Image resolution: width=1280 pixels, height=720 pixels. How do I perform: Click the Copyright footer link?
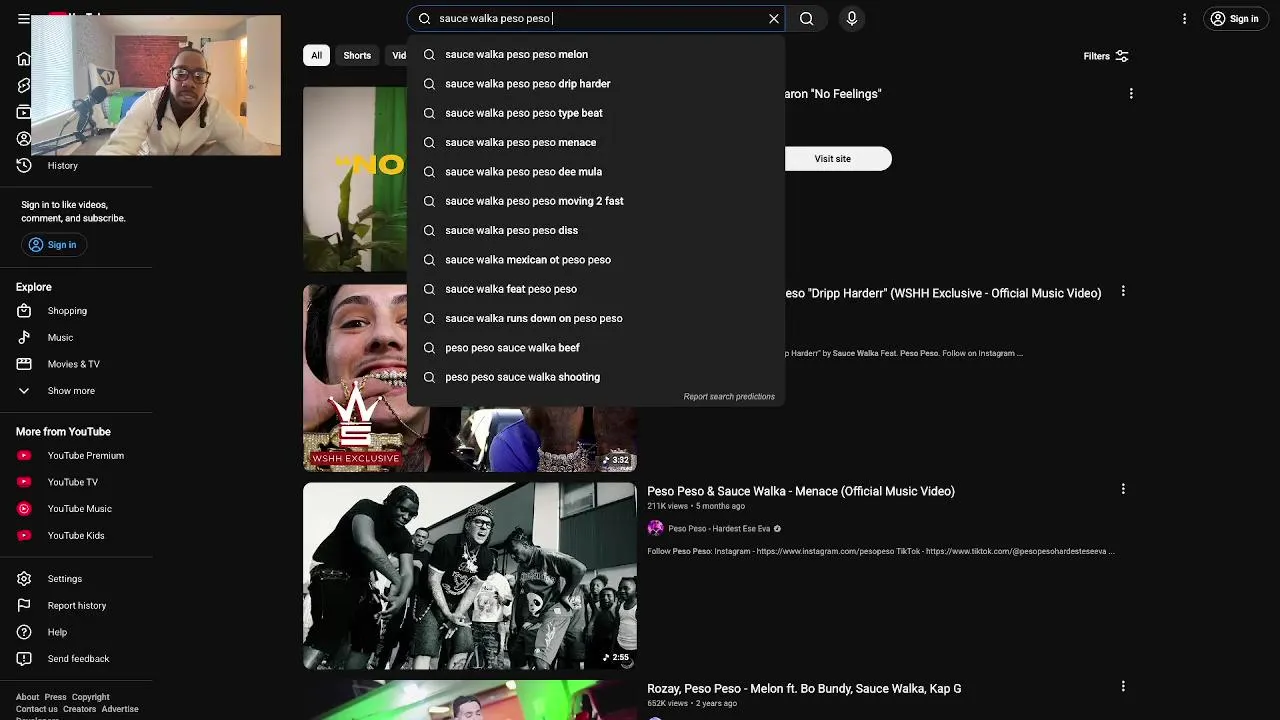[90, 697]
